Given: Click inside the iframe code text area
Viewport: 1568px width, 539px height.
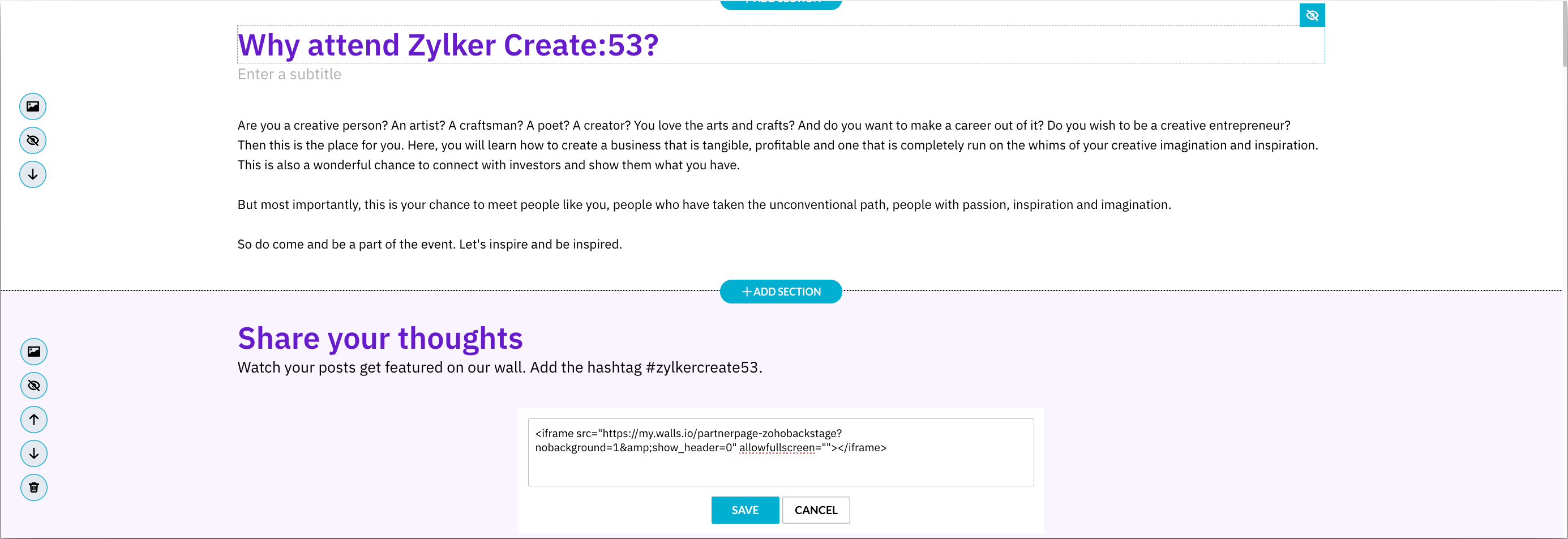Looking at the screenshot, I should pos(781,452).
